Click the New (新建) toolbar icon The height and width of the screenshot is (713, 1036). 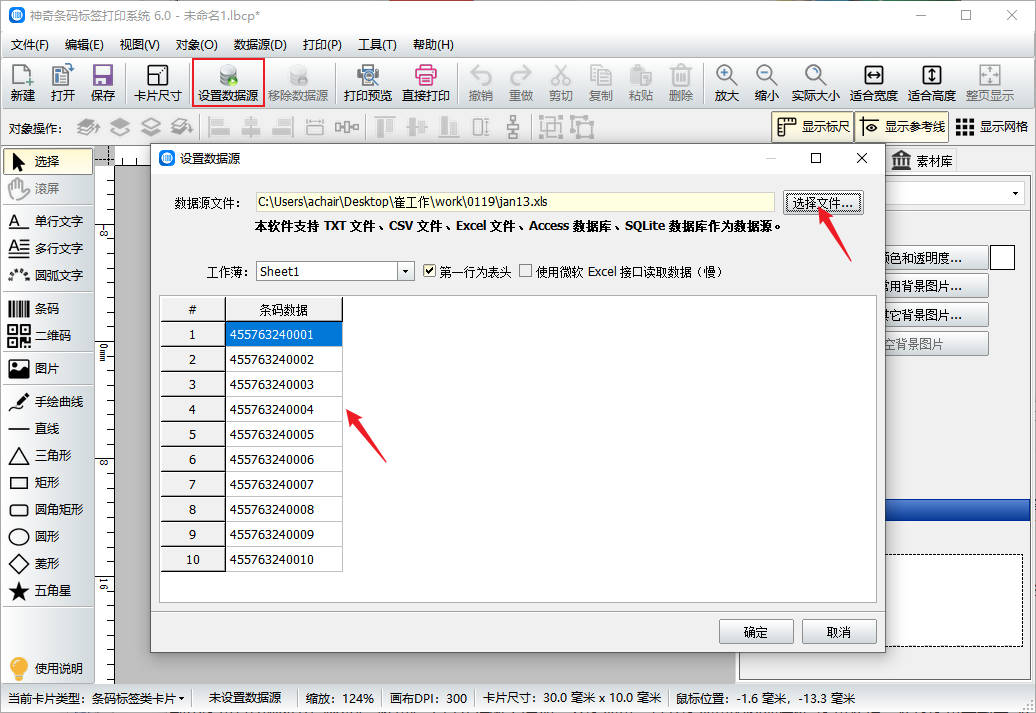22,83
